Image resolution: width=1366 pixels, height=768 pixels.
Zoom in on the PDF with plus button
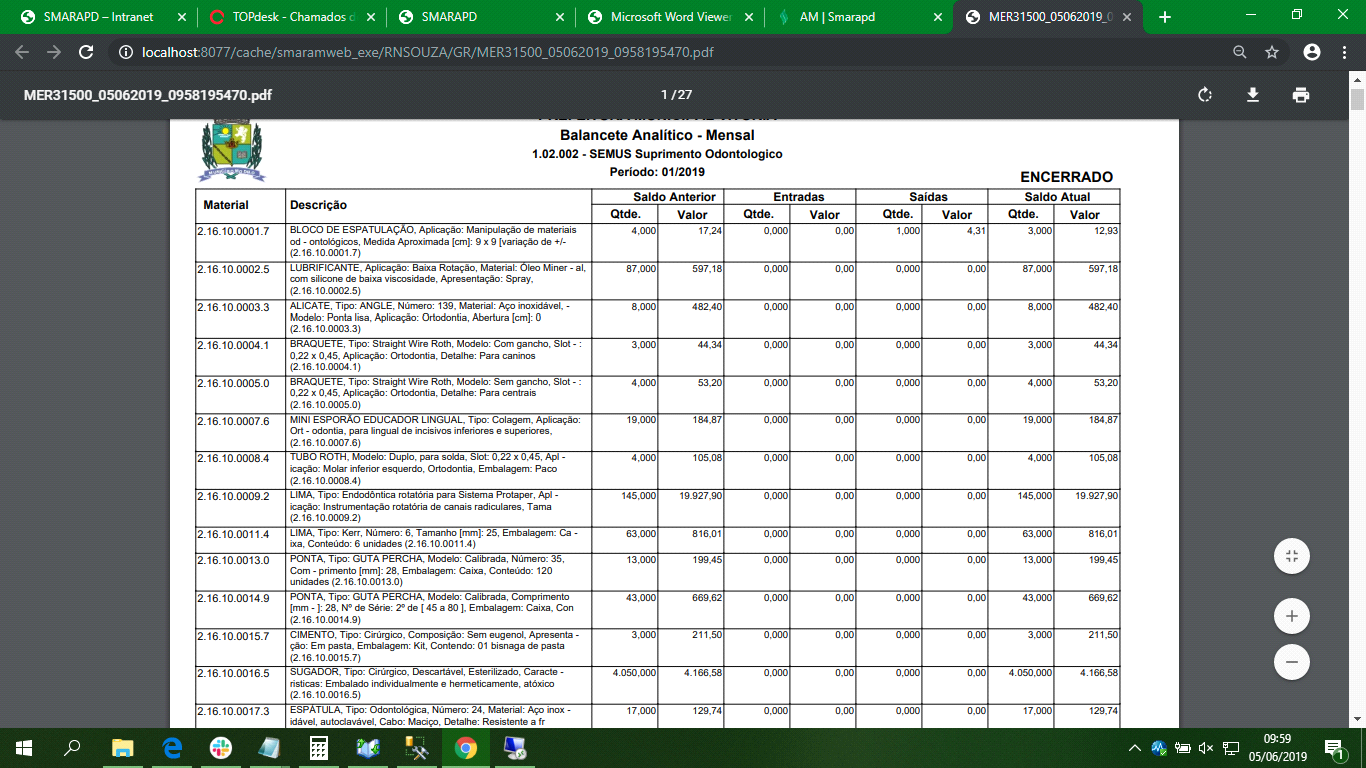[1292, 616]
